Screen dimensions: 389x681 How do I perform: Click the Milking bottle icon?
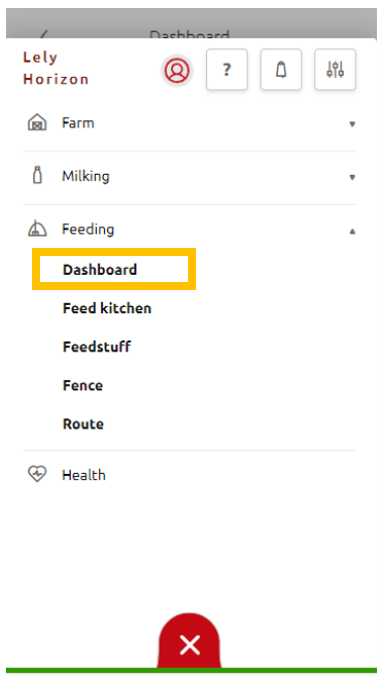tap(37, 175)
